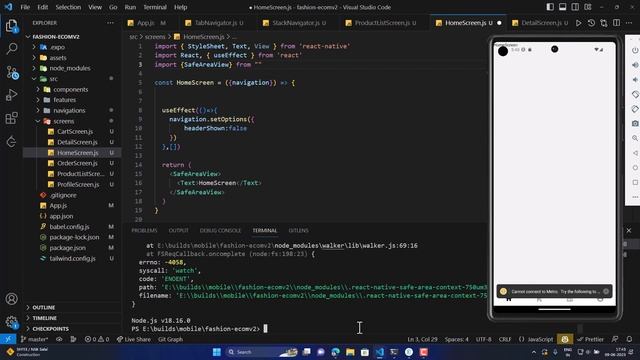This screenshot has height=360, width=640.
Task: Click the emulator screenshot camera button
Action: (635, 123)
